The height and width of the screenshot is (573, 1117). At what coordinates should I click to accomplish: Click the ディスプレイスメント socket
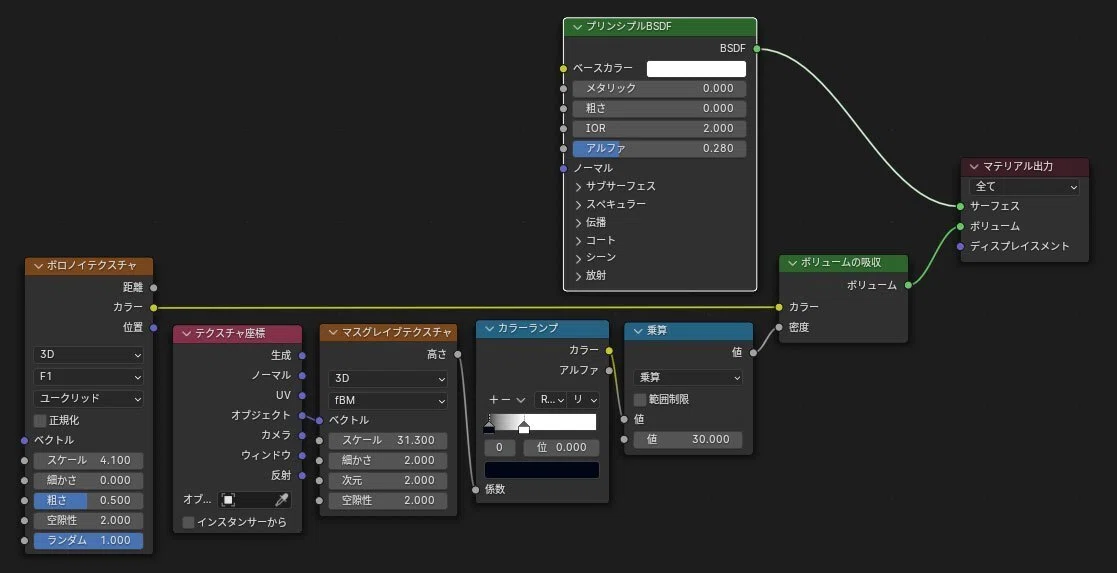tap(961, 246)
